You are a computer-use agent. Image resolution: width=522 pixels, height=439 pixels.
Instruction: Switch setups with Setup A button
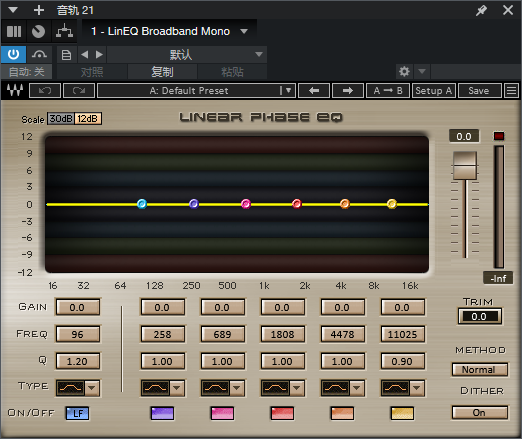click(434, 91)
